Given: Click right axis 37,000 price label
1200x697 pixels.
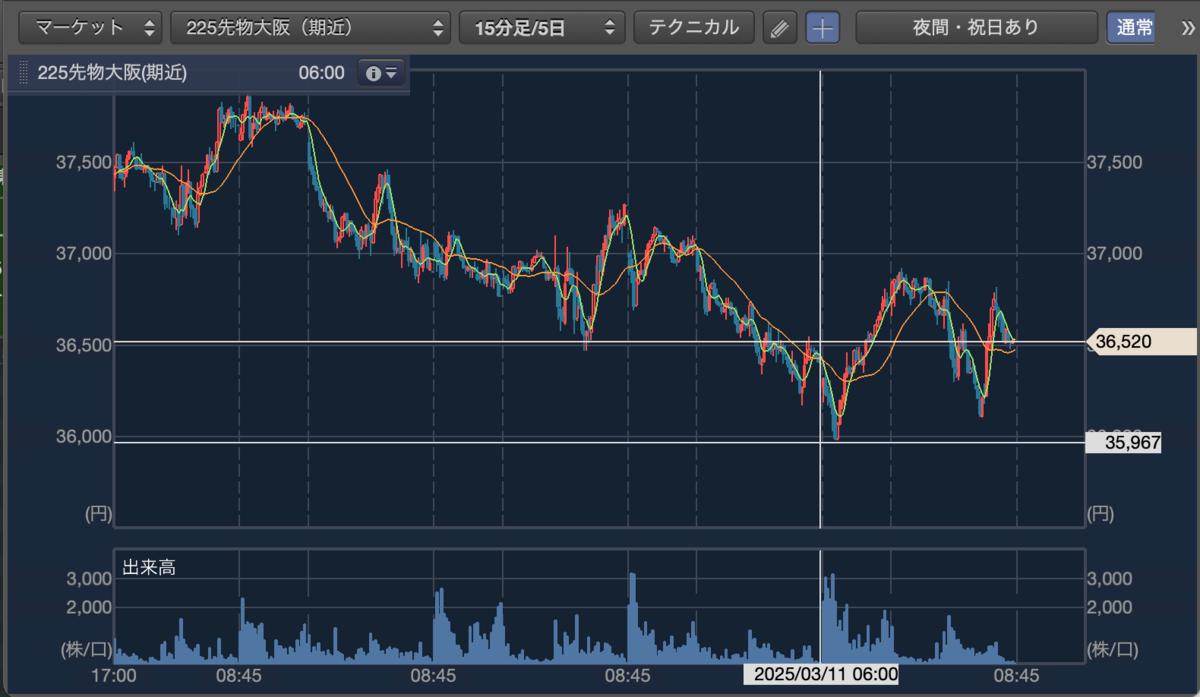Looking at the screenshot, I should click(1114, 254).
